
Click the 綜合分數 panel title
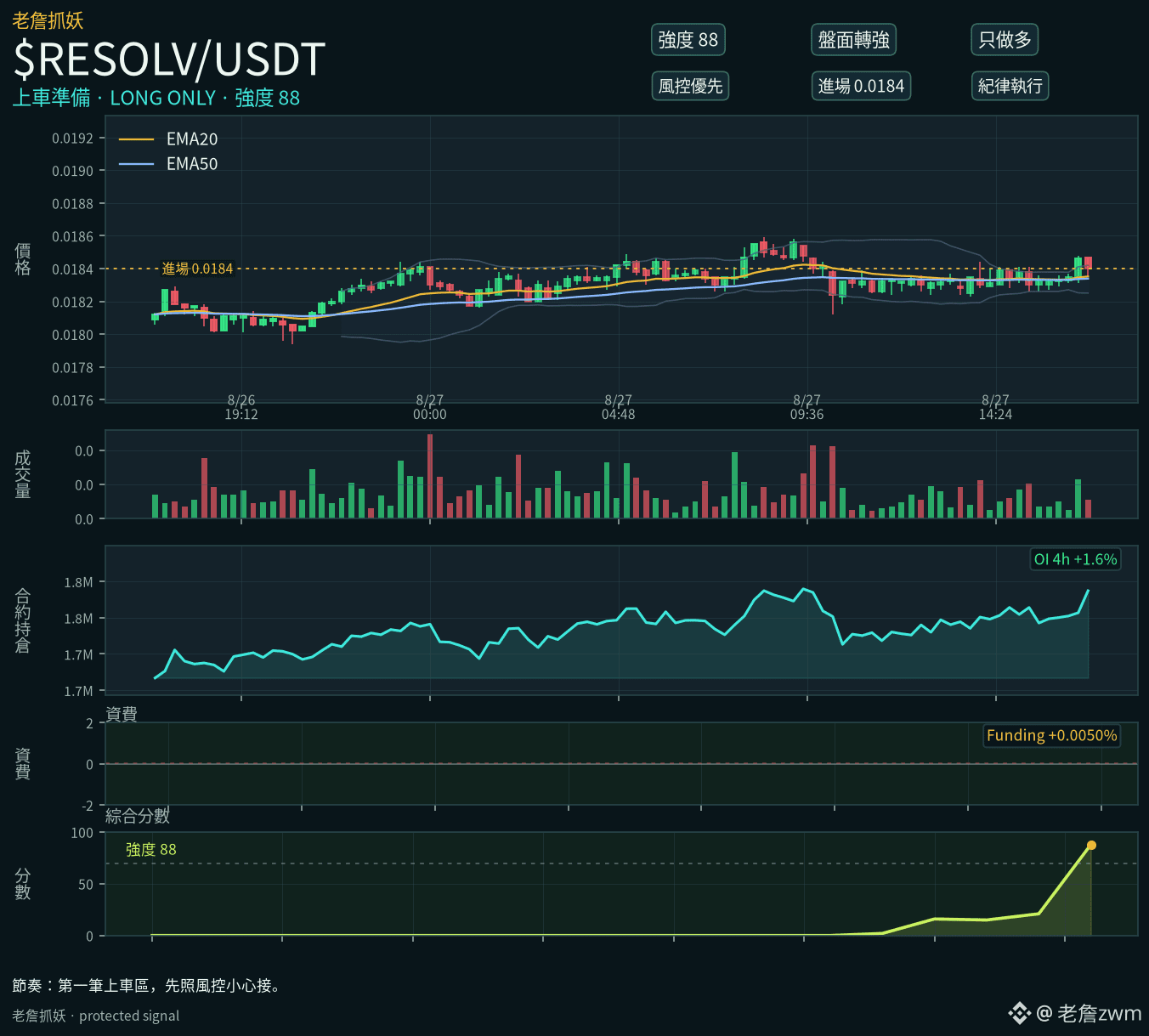tap(138, 816)
